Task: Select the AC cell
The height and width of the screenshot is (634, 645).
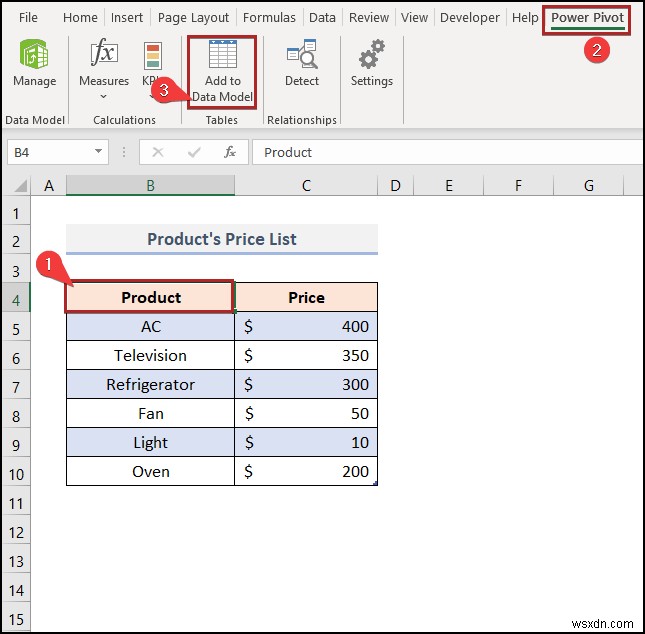Action: coord(151,326)
